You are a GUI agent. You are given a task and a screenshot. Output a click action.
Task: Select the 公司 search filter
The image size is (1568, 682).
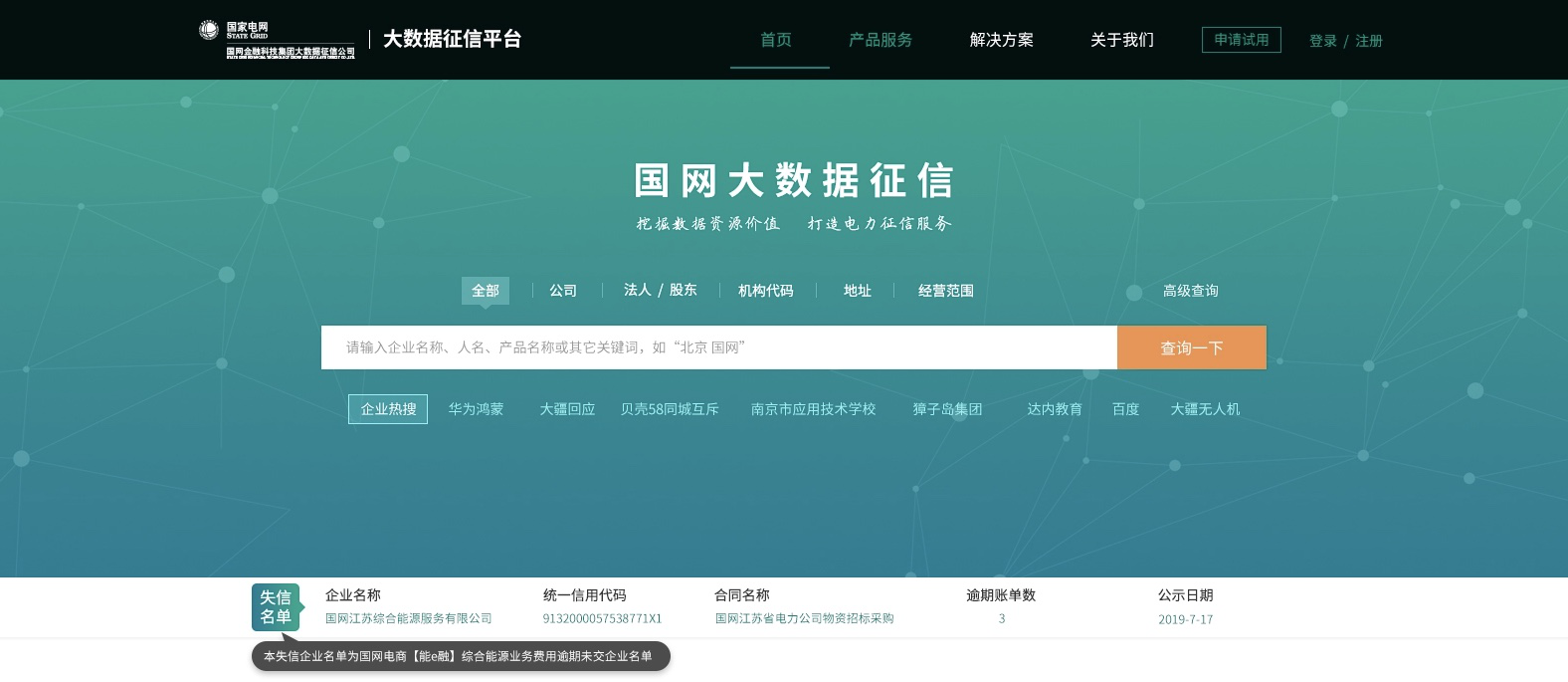click(x=563, y=291)
